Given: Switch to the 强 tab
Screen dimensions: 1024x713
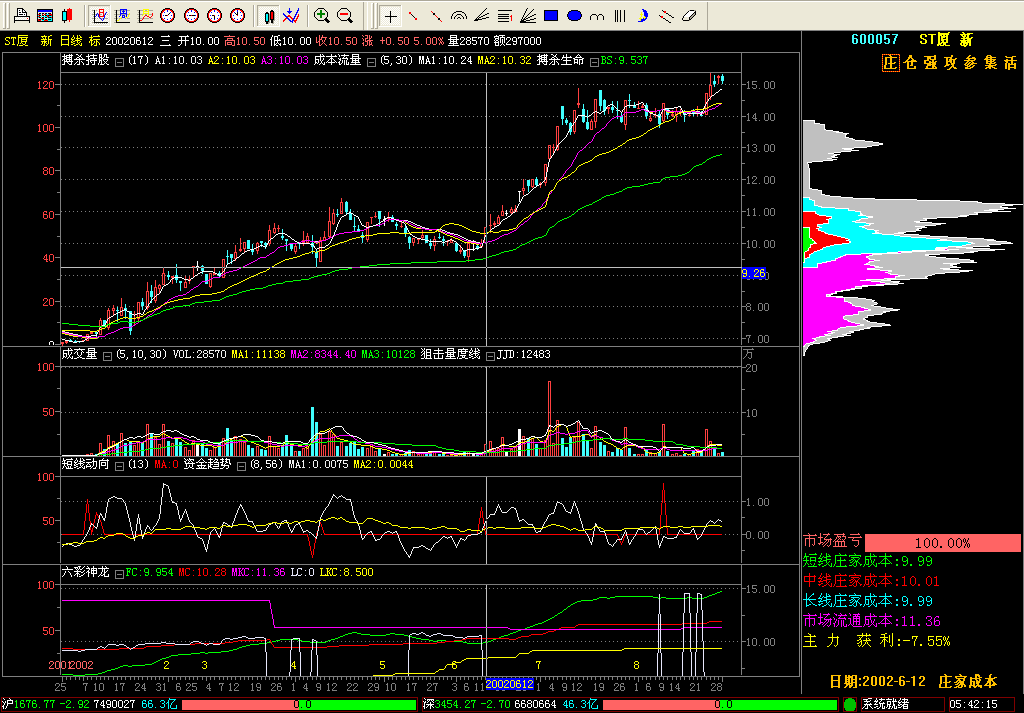Looking at the screenshot, I should tap(931, 63).
